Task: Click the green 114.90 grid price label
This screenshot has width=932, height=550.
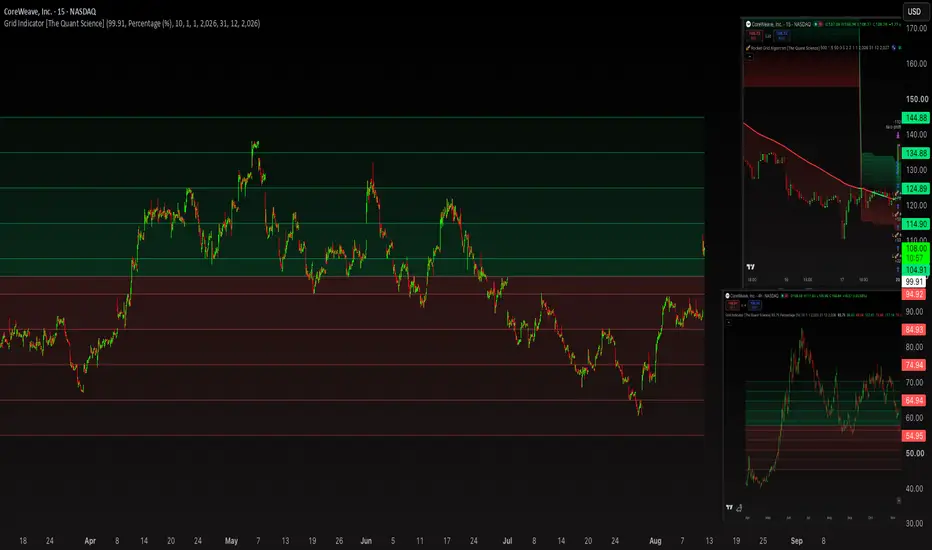Action: (916, 224)
